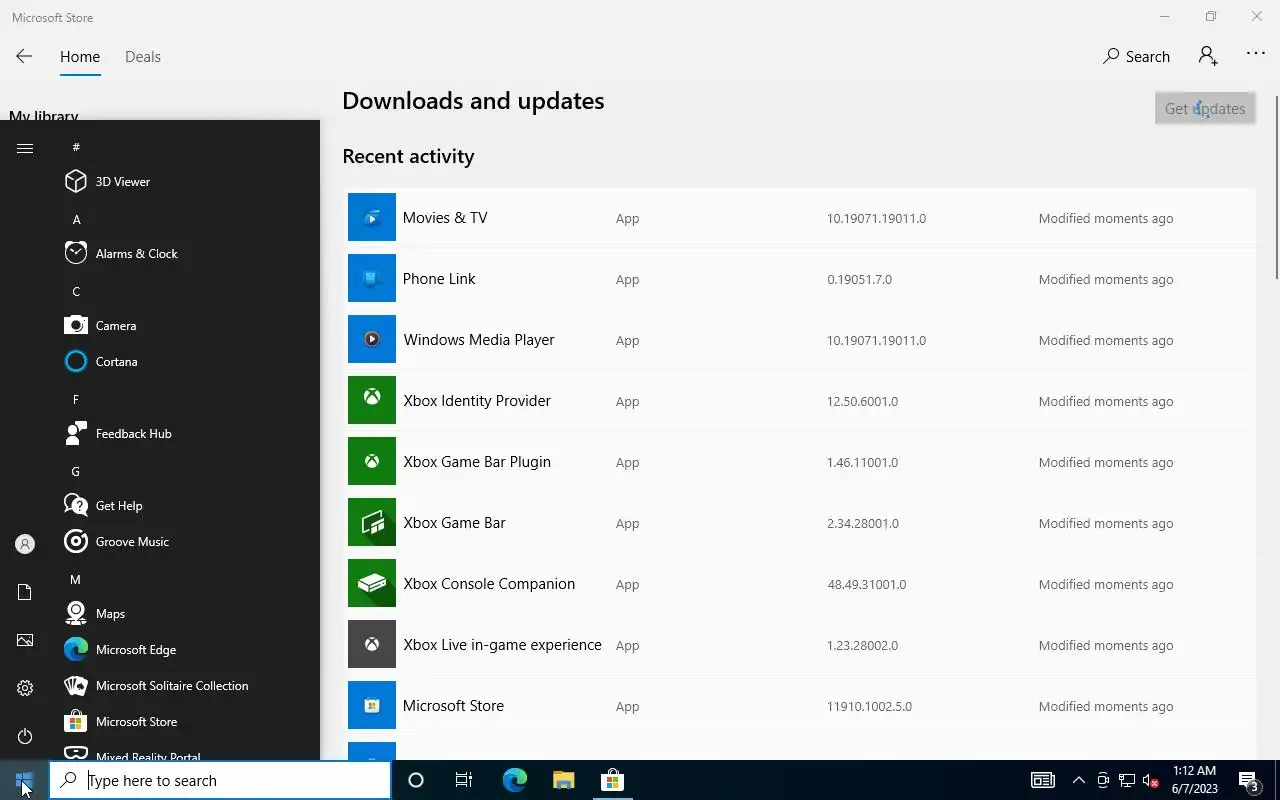
Task: Open Documents from the Start sidebar
Action: coord(25,592)
